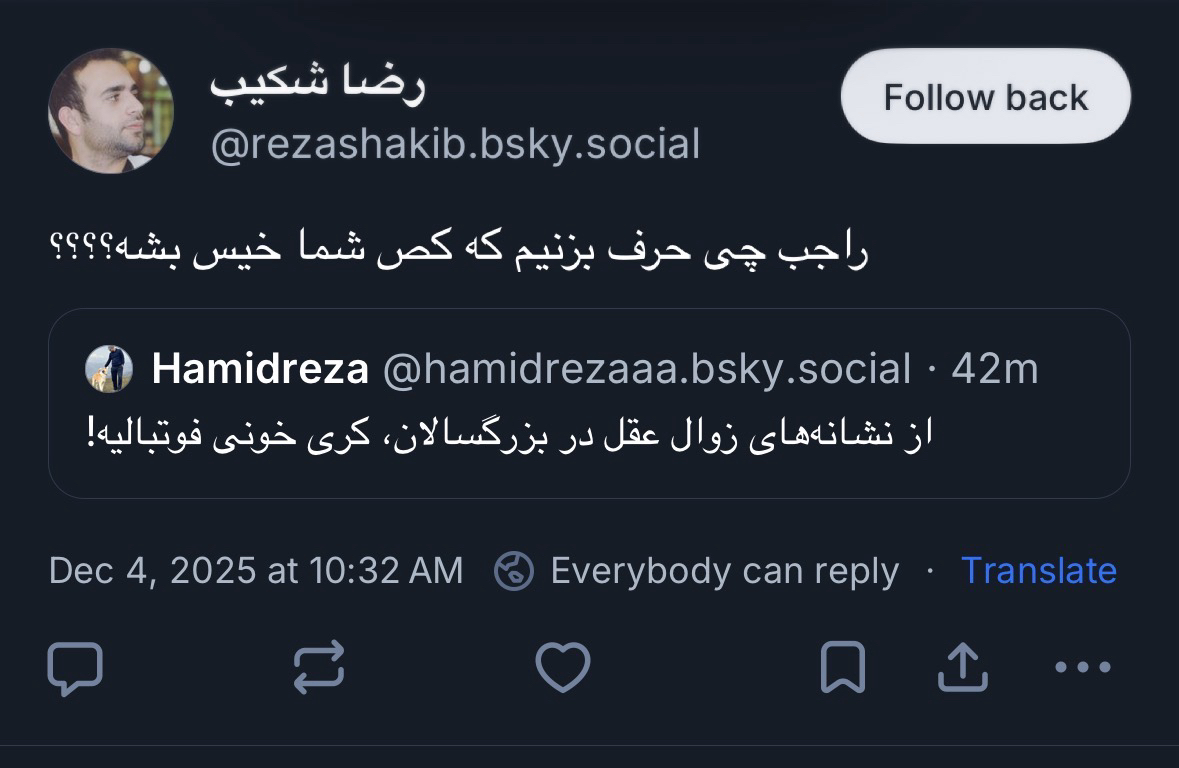Click the Translate link
Viewport: 1179px width, 768px height.
1038,571
